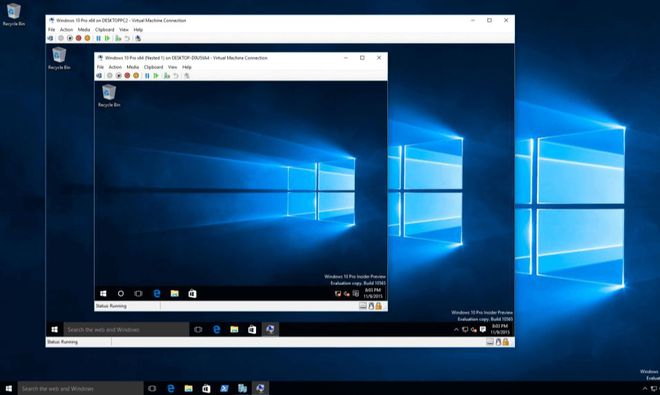
Task: Click host taskbar search box
Action: (x=80, y=388)
